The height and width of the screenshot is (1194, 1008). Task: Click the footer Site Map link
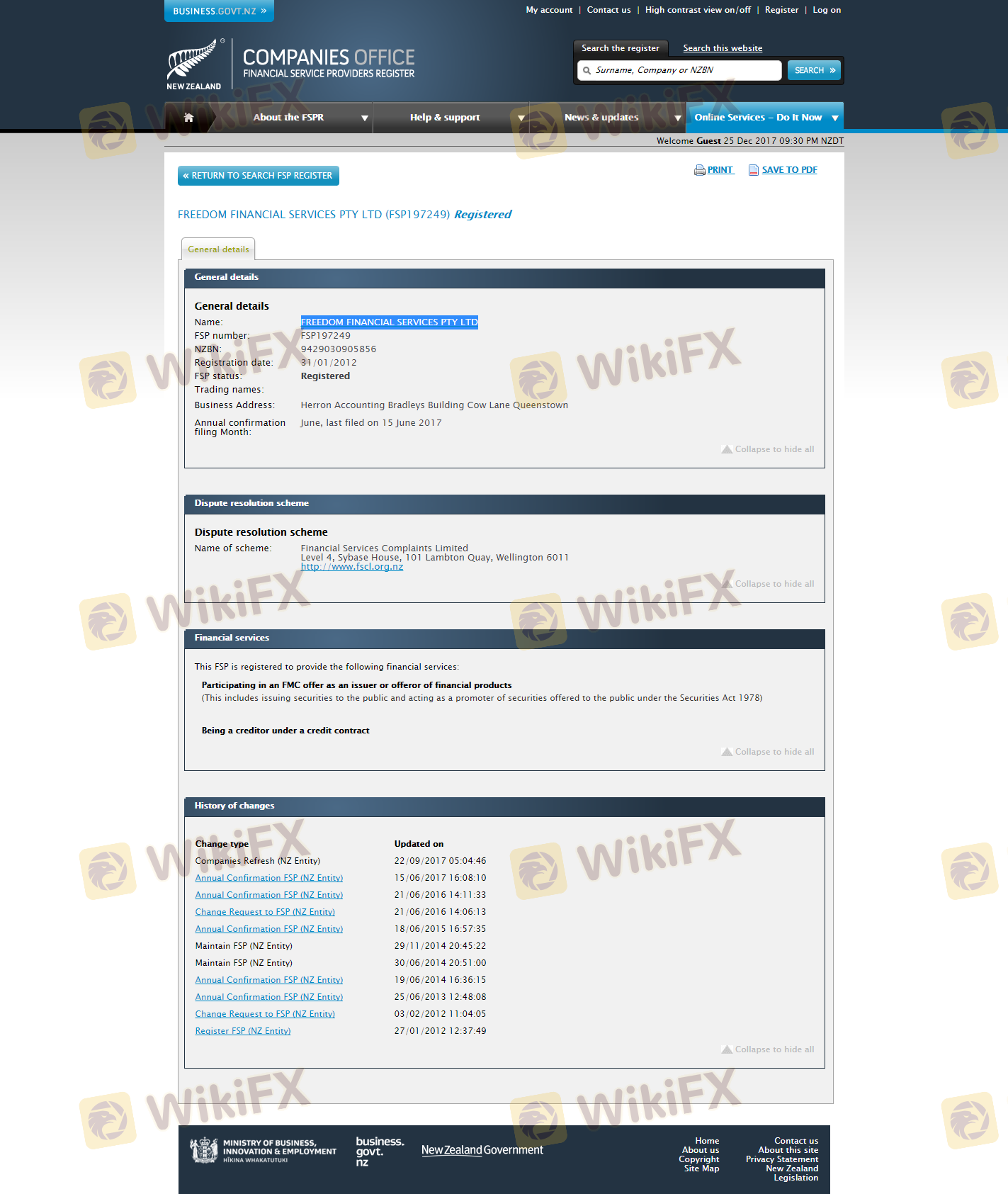pyautogui.click(x=701, y=1168)
